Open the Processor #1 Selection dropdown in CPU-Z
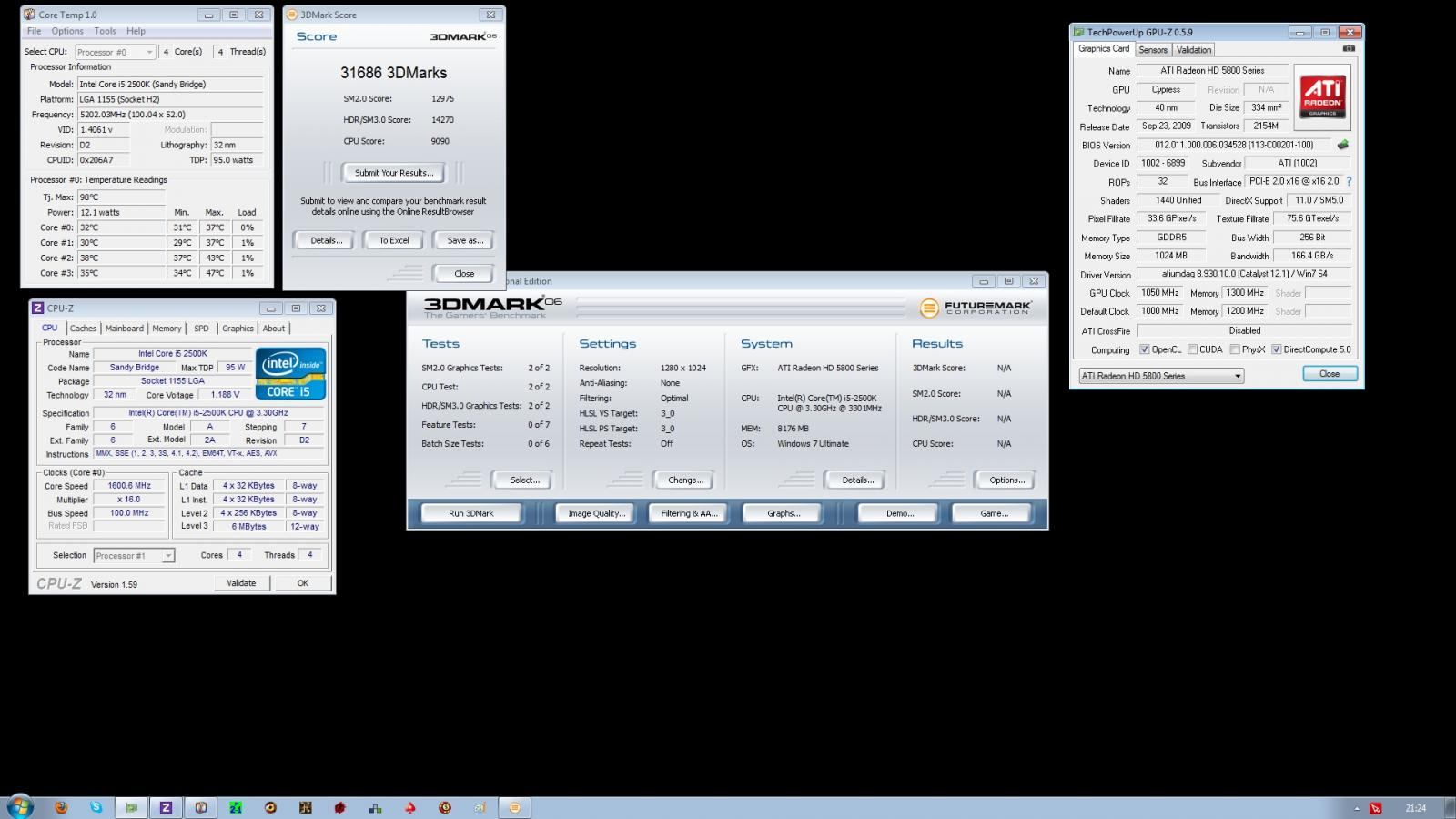 134,555
